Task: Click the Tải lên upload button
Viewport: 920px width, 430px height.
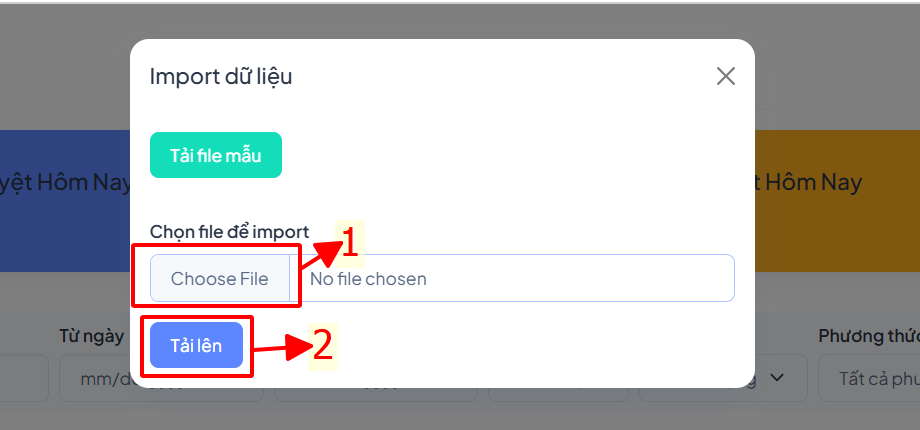Action: 197,346
